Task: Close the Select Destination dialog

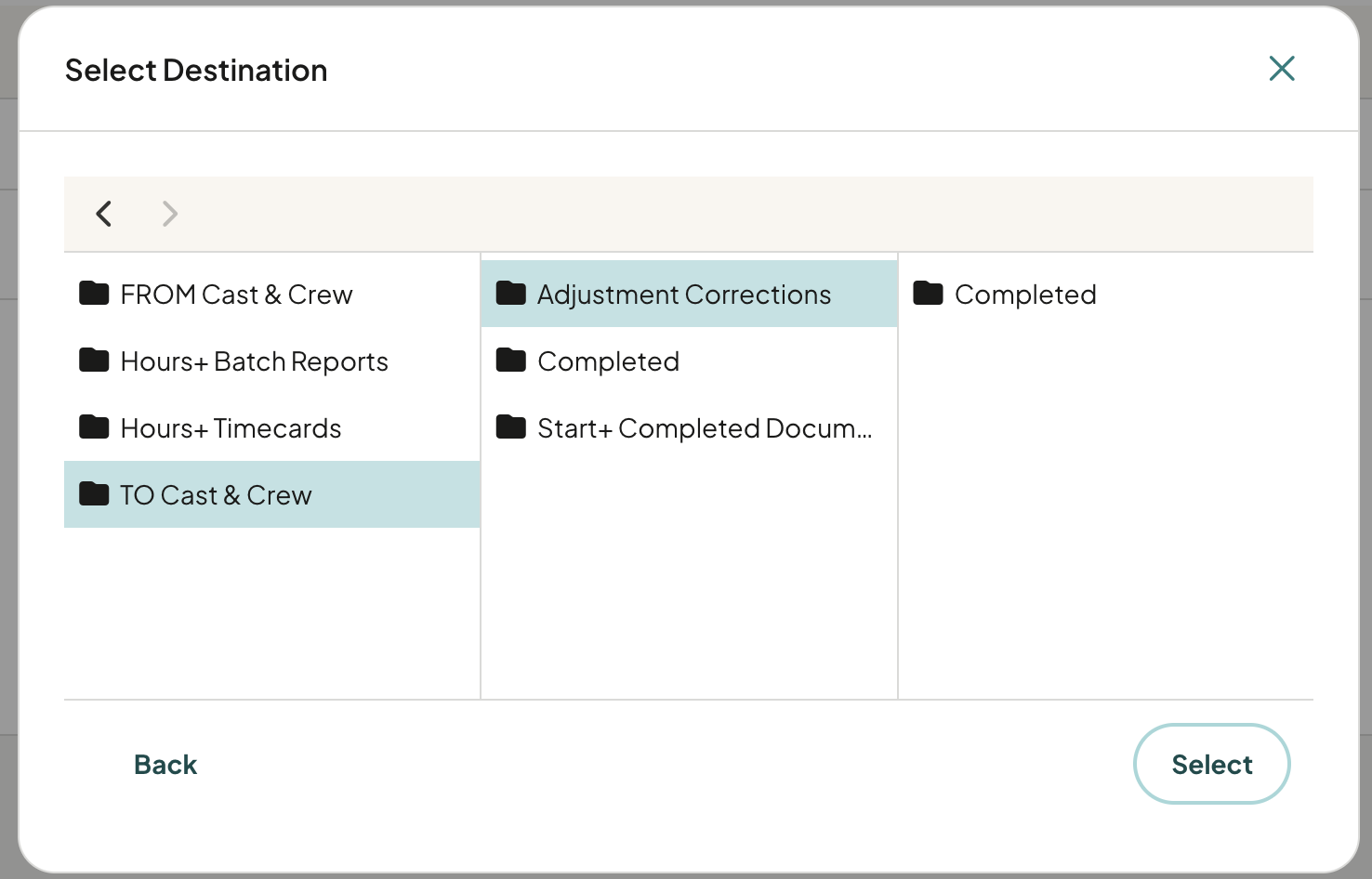Action: click(x=1282, y=68)
